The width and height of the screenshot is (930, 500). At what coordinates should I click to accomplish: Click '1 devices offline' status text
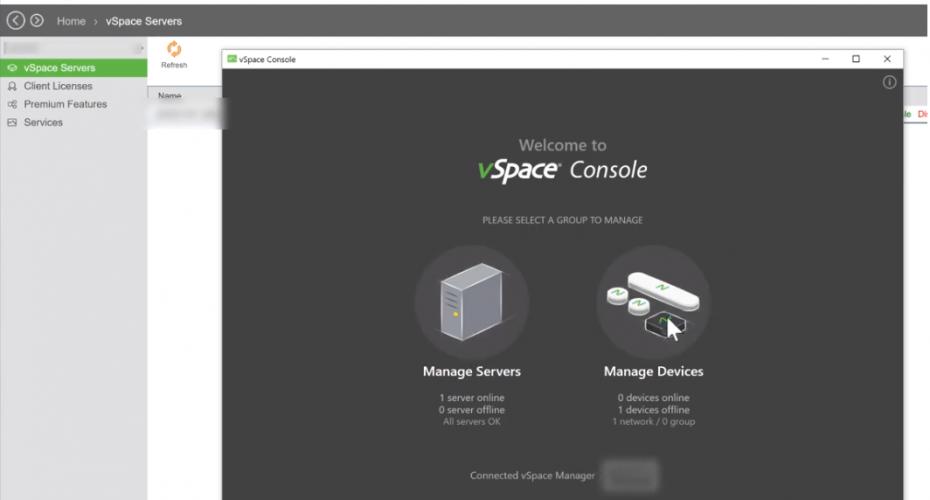pos(653,410)
